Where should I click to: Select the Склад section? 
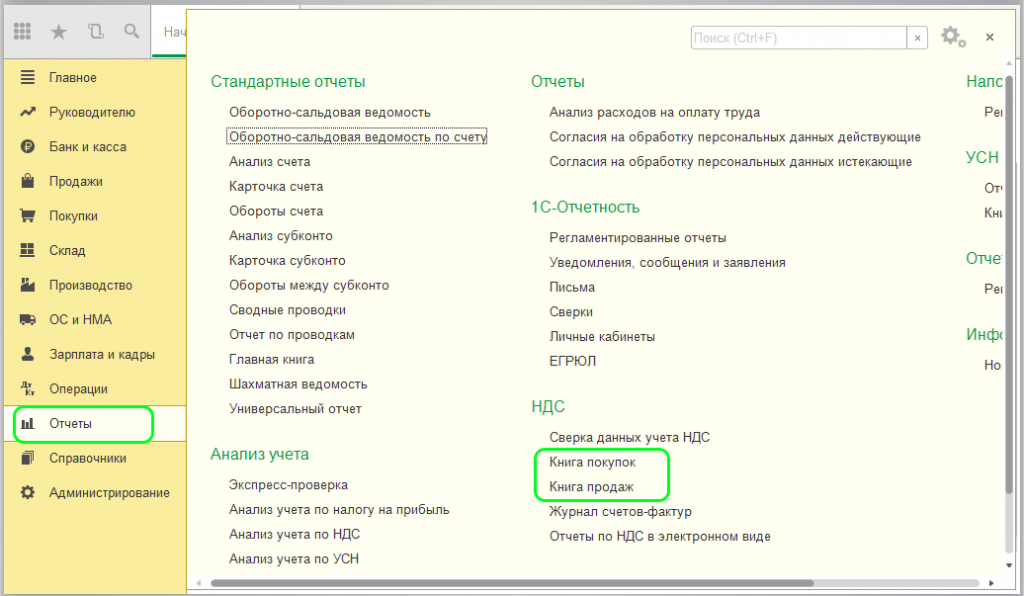click(x=67, y=251)
